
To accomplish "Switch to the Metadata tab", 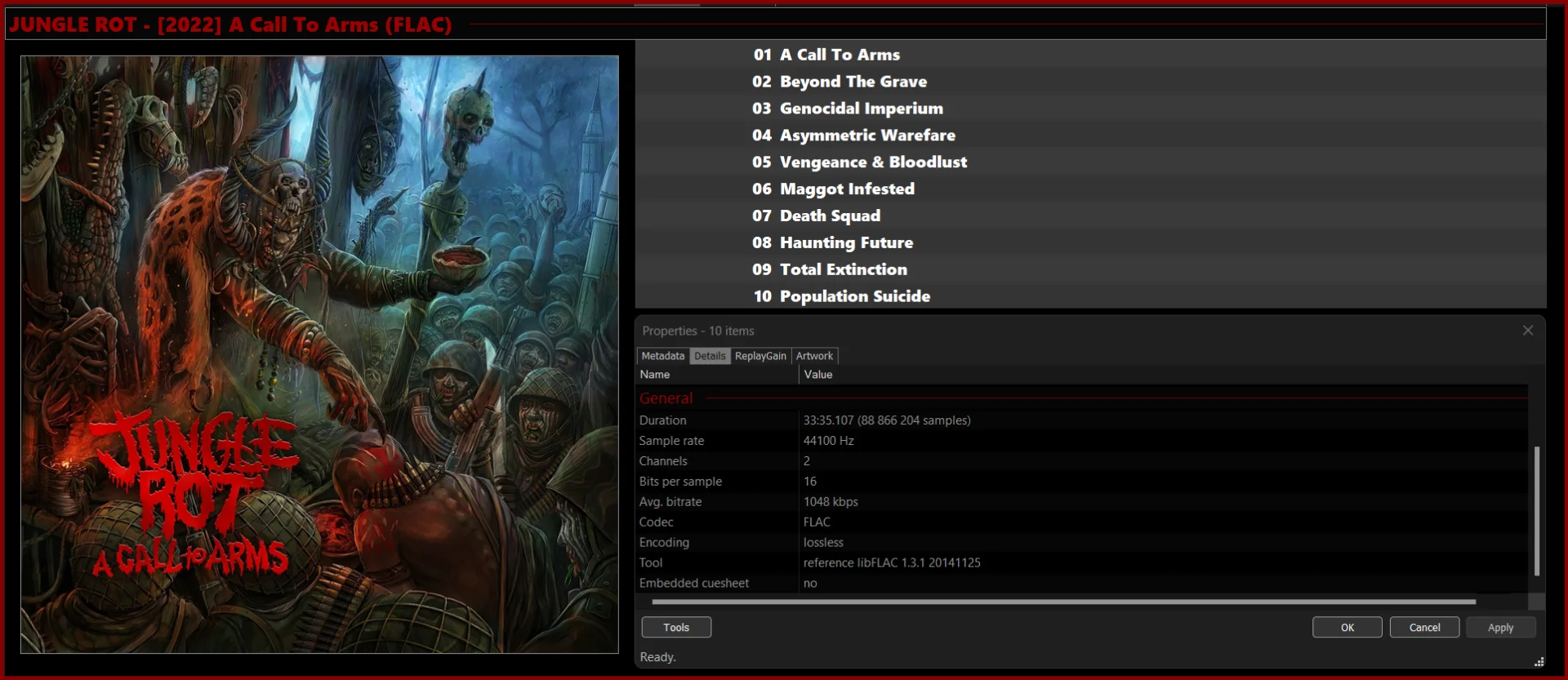I will point(662,356).
